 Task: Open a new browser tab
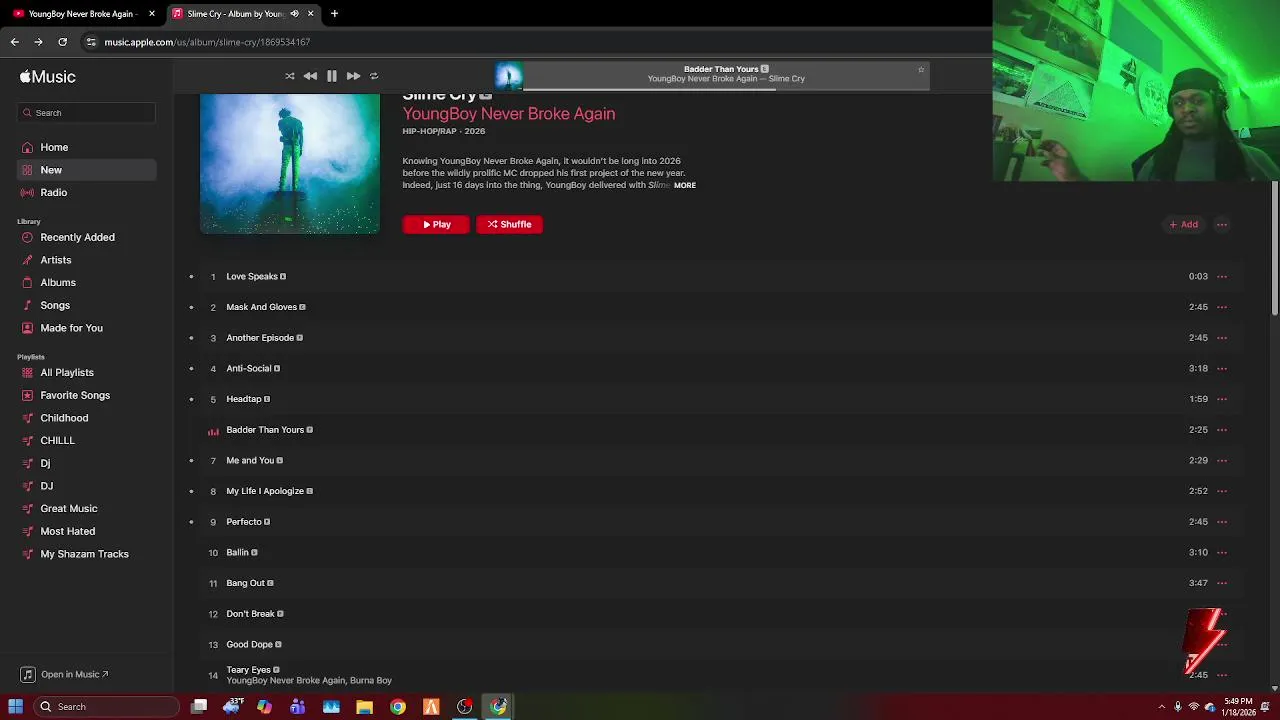[x=334, y=14]
